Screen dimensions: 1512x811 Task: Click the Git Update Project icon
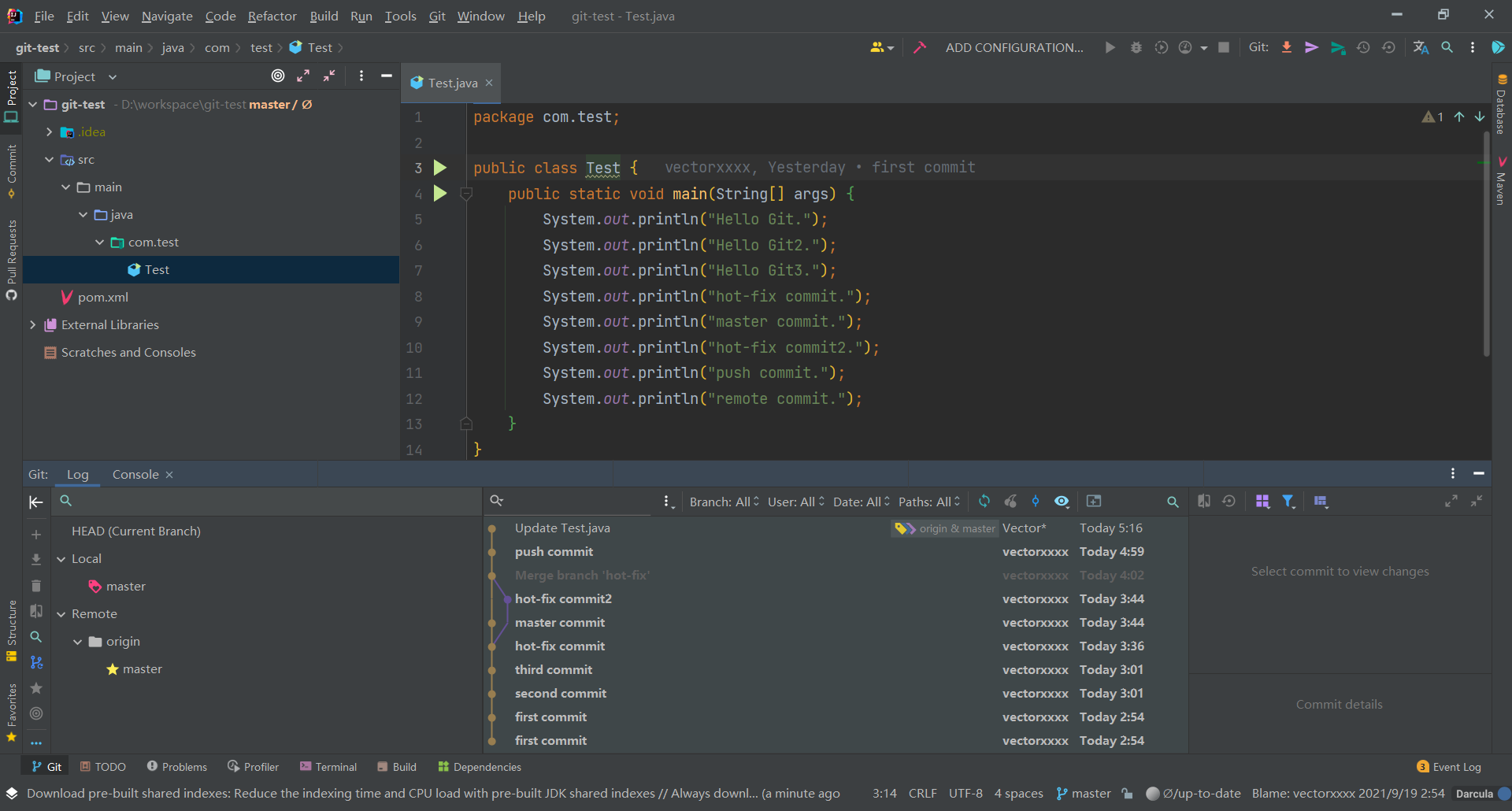pyautogui.click(x=1287, y=47)
